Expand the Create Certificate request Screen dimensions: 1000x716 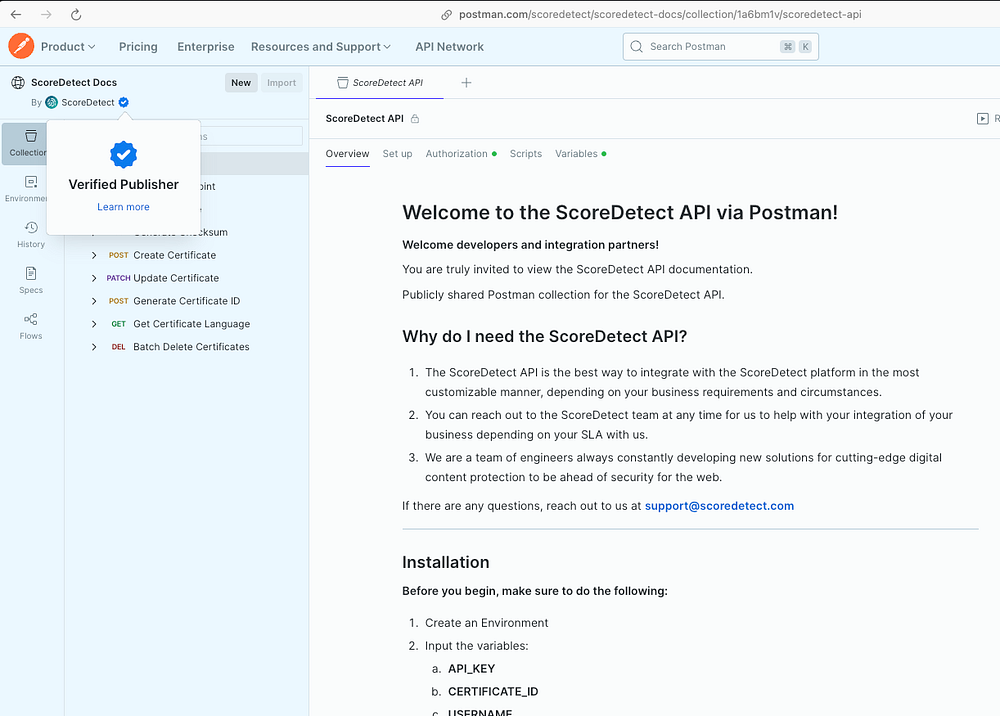tap(94, 255)
